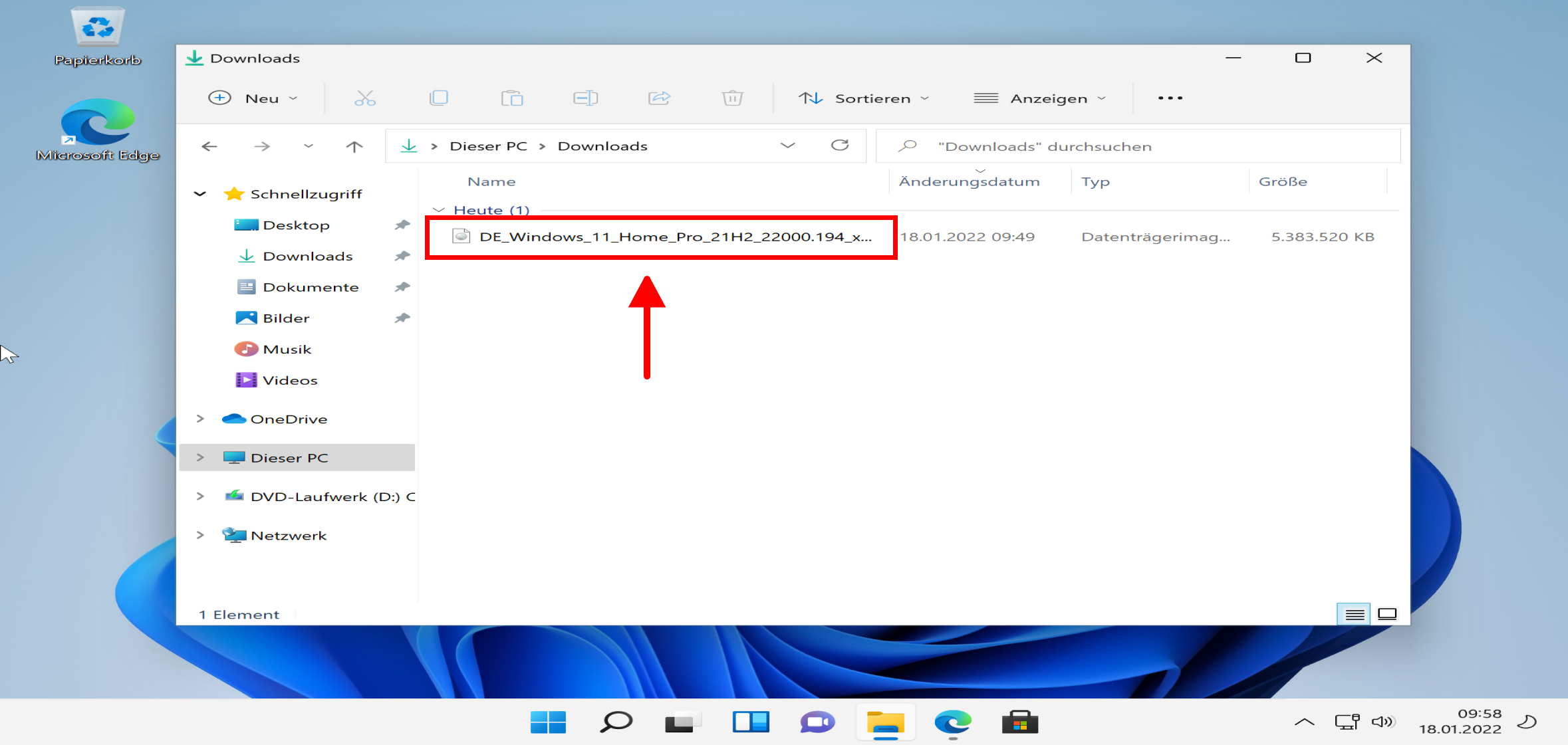Open Recycle Bin Papierkorb on desktop
This screenshot has height=745, width=1568.
(x=98, y=37)
